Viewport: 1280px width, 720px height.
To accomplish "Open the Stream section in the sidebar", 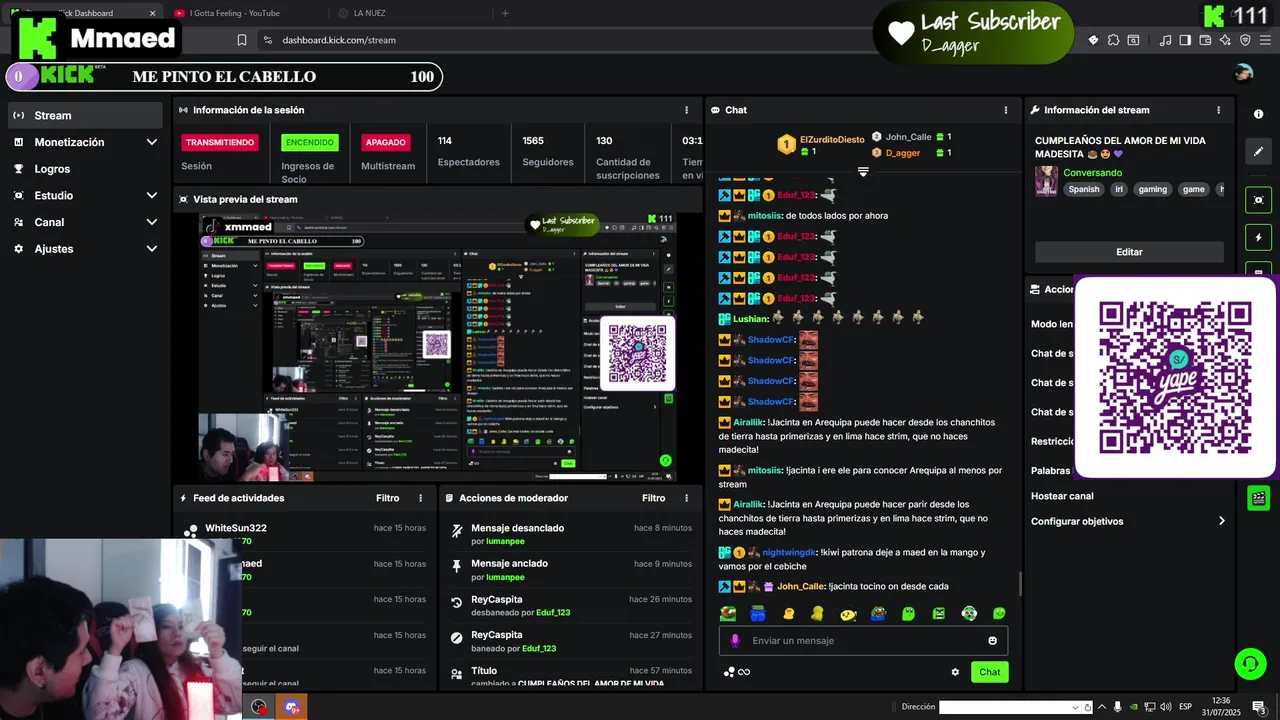I will point(85,115).
